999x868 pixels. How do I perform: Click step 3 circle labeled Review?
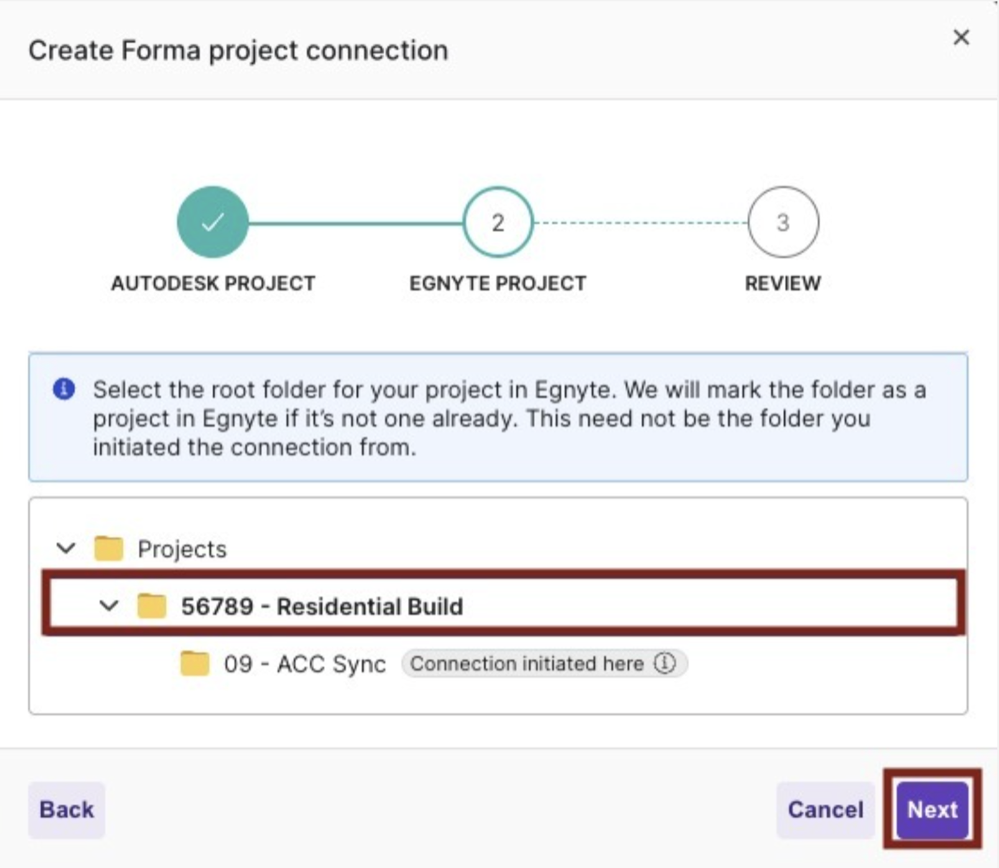pyautogui.click(x=783, y=221)
